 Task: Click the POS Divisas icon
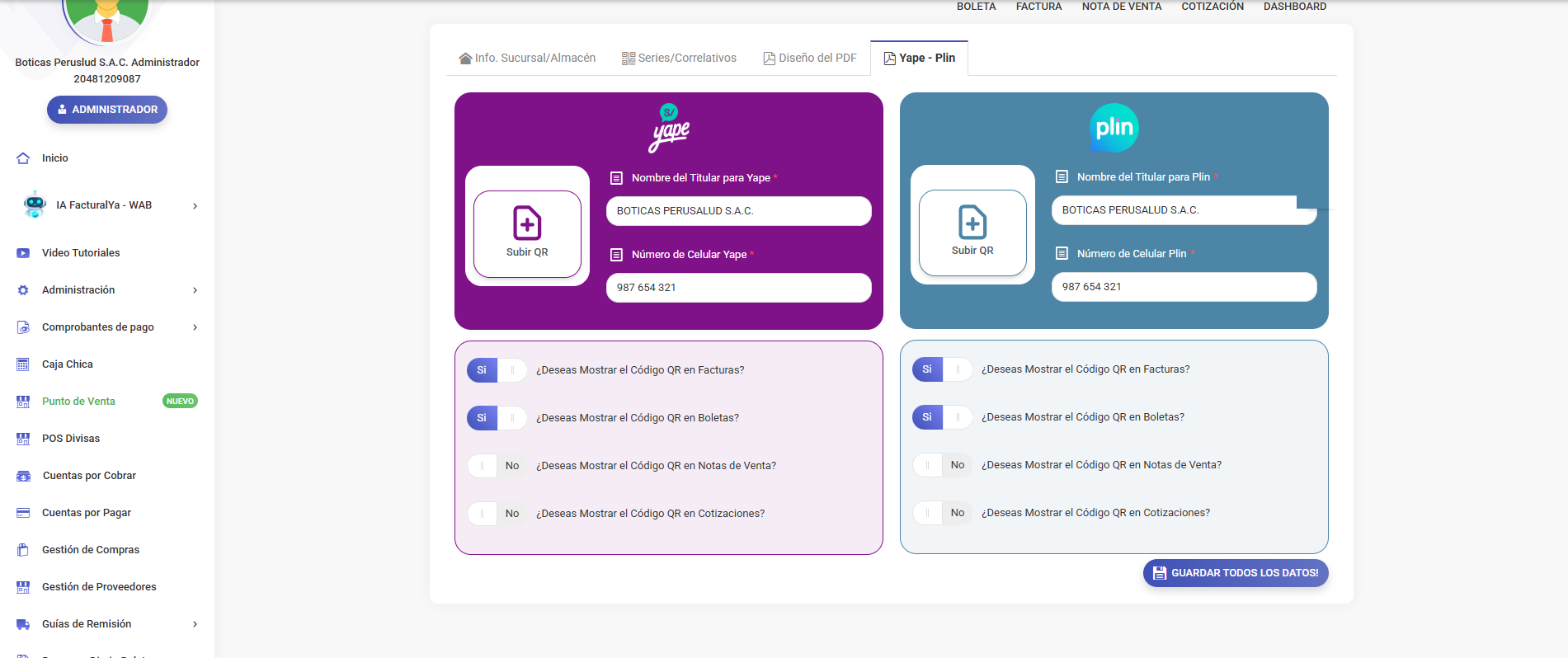point(23,439)
